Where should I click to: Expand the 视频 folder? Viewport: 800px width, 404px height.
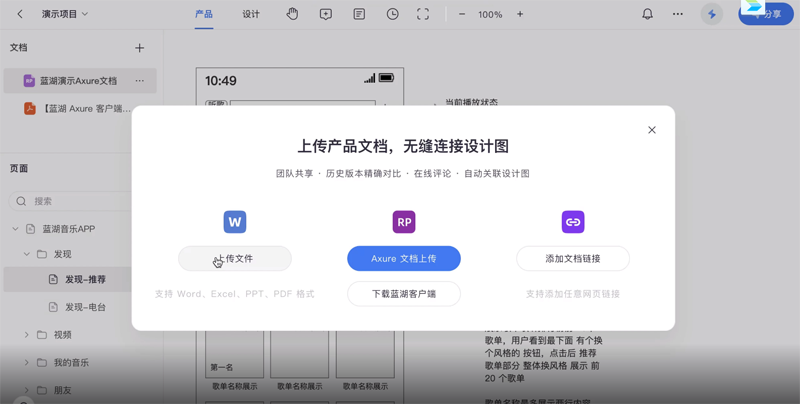pyautogui.click(x=27, y=335)
